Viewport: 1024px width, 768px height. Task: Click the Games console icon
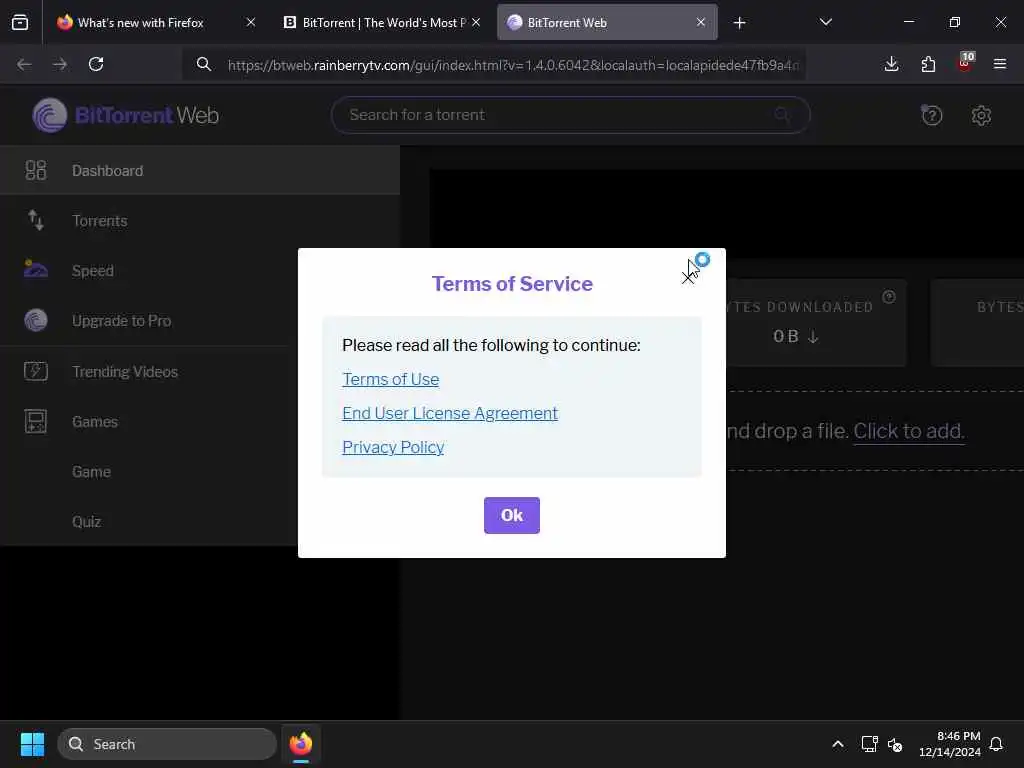coord(36,421)
